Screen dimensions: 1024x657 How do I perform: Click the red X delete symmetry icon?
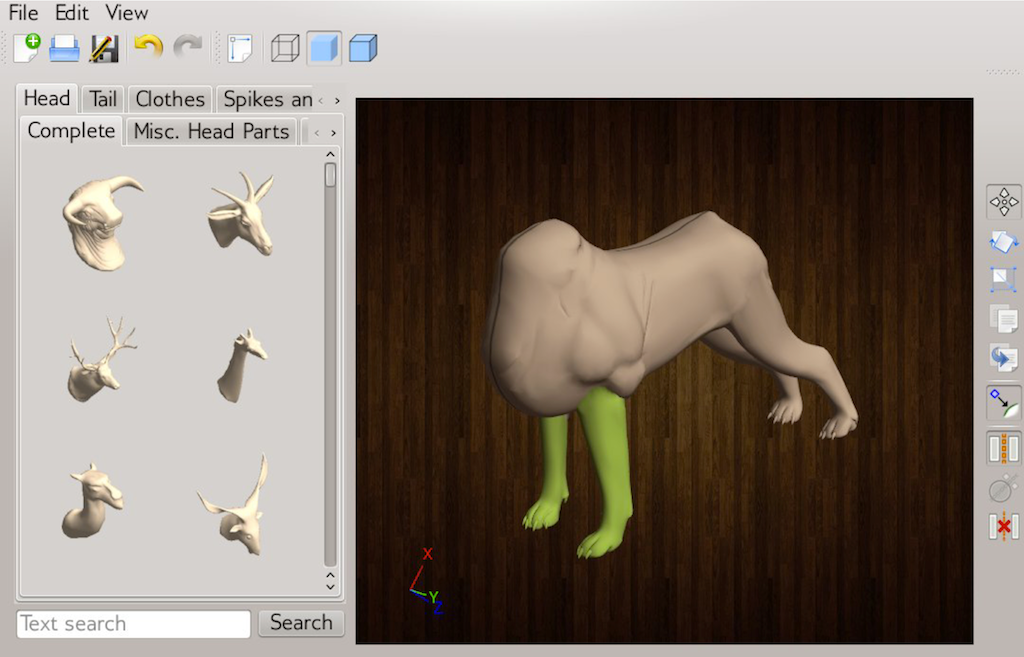click(1003, 525)
